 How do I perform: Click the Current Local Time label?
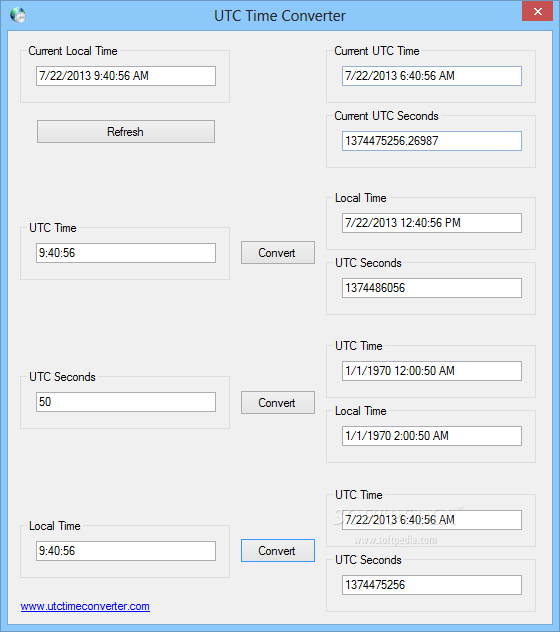coord(73,51)
